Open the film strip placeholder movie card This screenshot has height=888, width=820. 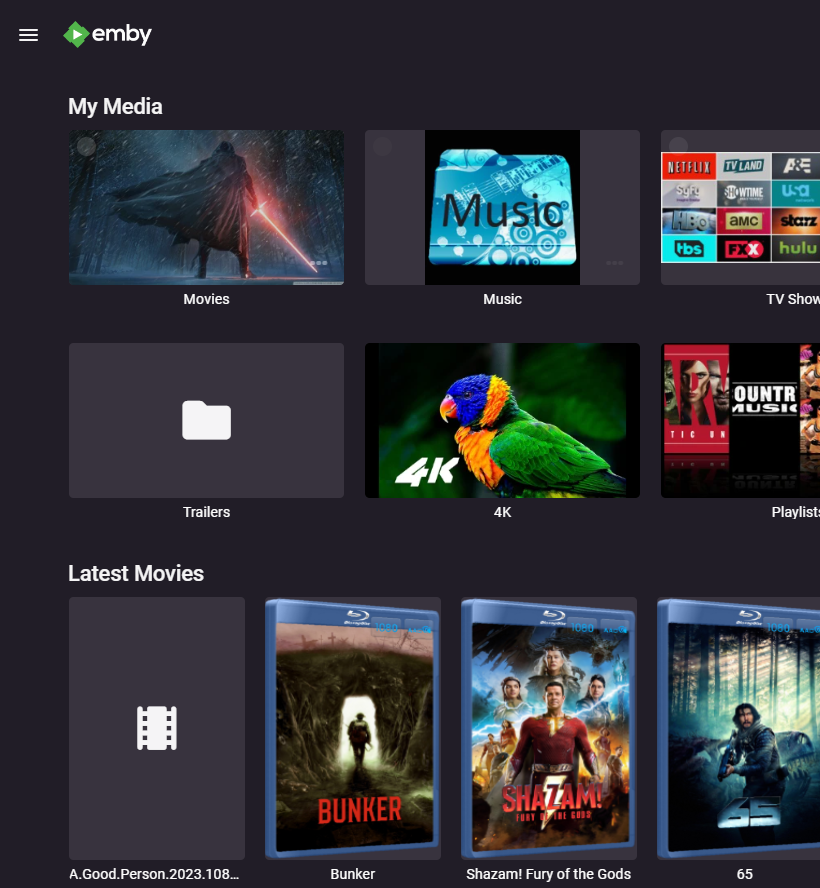point(157,728)
